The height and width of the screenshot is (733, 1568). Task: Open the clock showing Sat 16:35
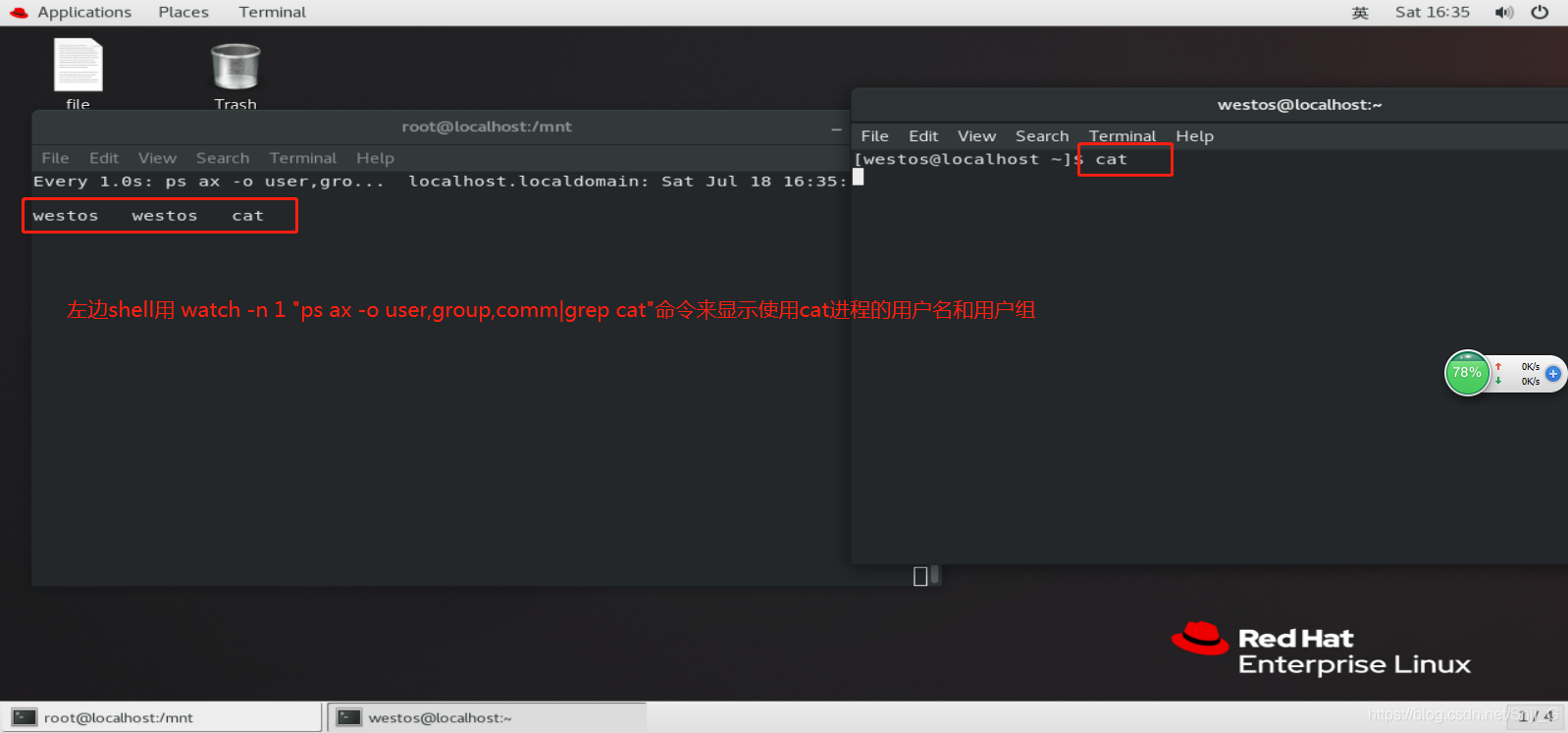[1433, 12]
